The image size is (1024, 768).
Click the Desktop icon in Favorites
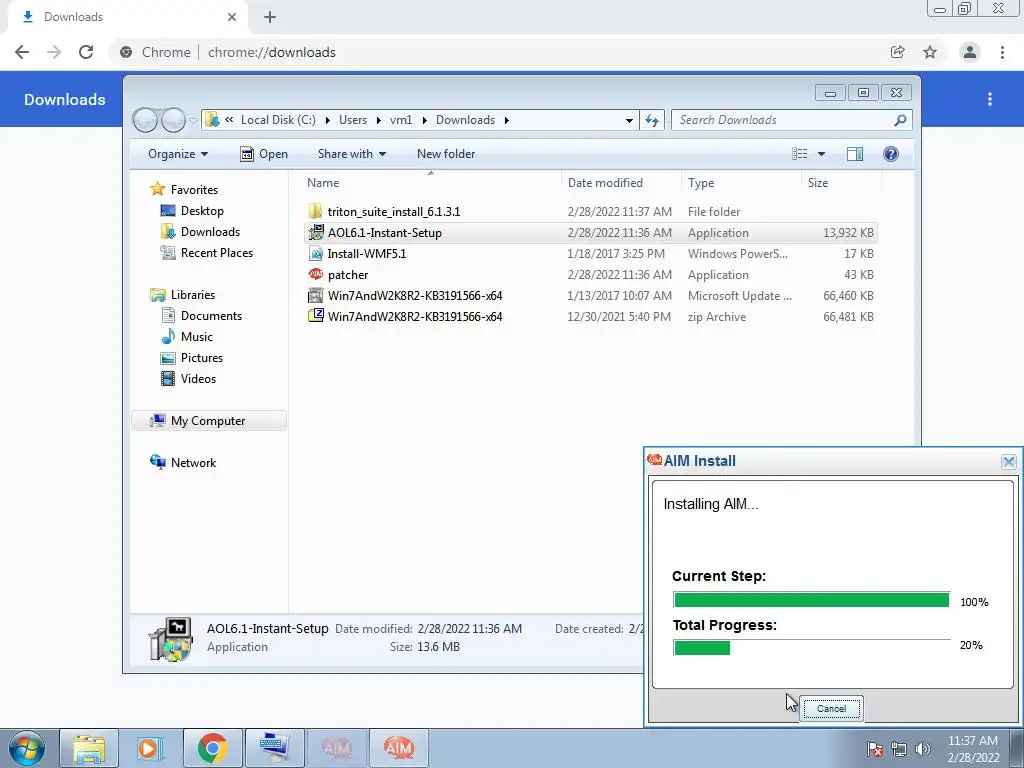click(168, 210)
